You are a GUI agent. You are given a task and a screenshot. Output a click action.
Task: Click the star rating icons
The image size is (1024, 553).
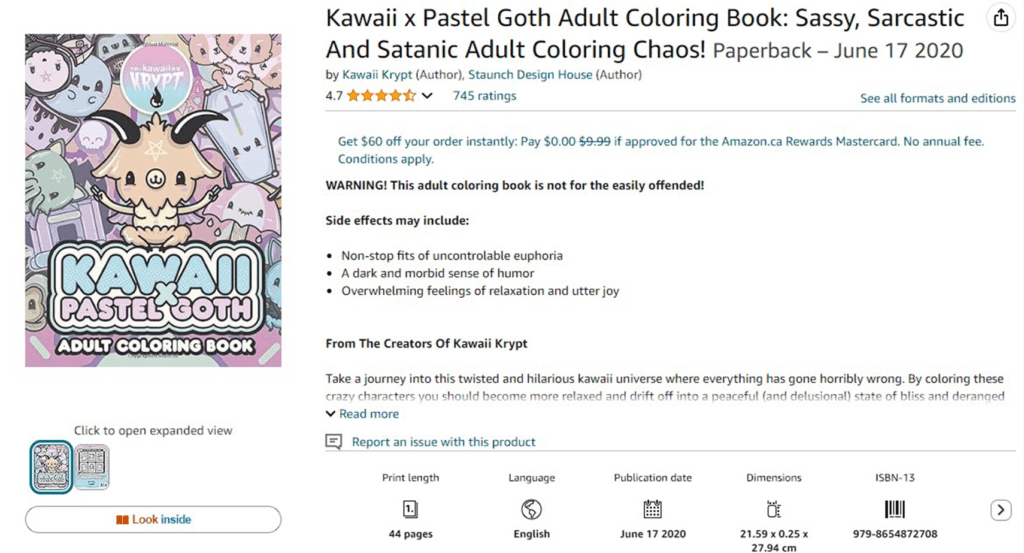(x=381, y=96)
